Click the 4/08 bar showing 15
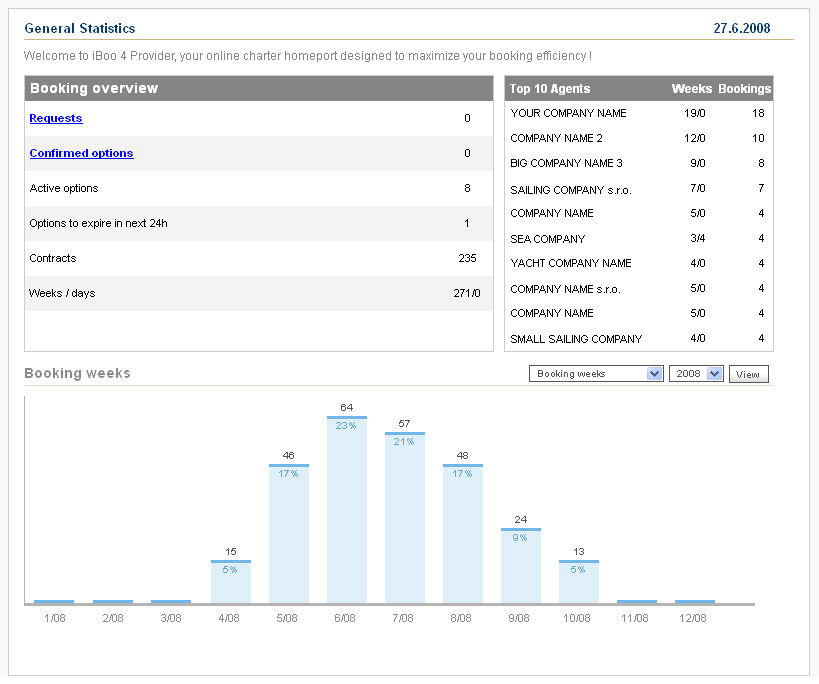The width and height of the screenshot is (819, 684). (x=230, y=582)
